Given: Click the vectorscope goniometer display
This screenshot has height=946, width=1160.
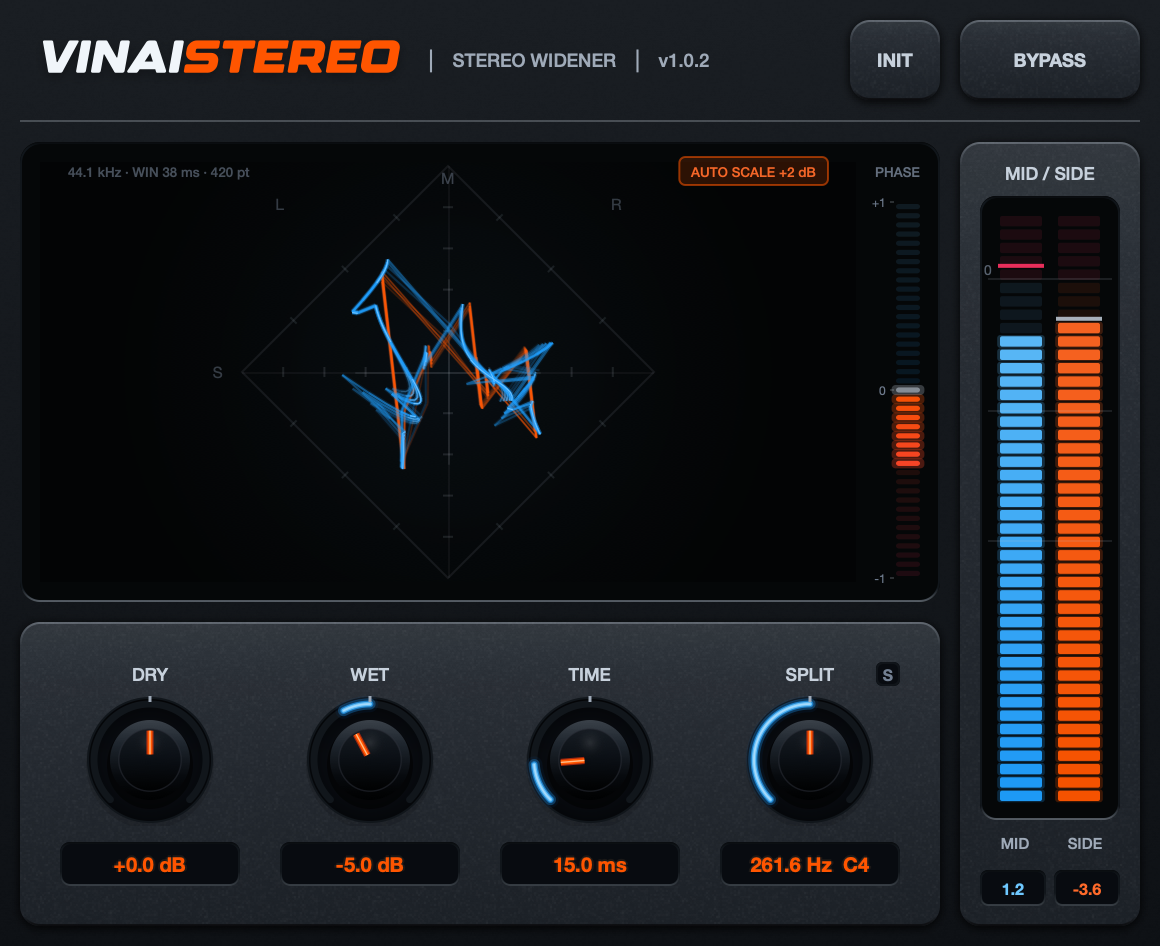Looking at the screenshot, I should (448, 372).
